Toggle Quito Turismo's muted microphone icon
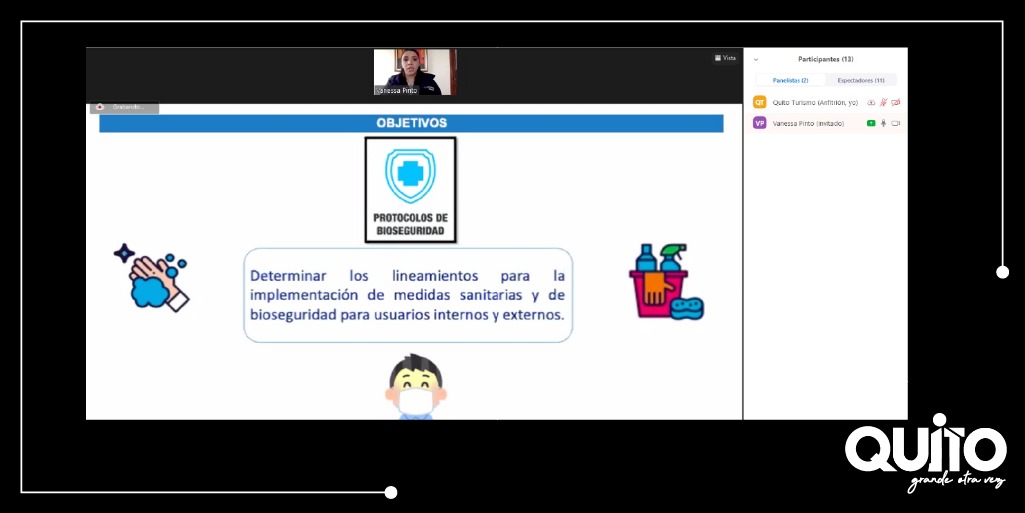 883,102
